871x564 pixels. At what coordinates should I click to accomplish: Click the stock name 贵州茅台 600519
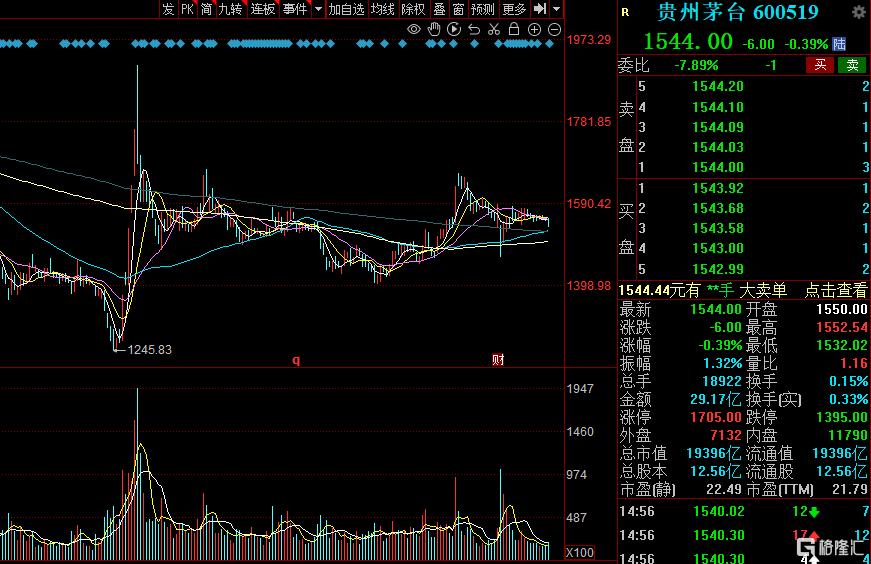(x=737, y=12)
